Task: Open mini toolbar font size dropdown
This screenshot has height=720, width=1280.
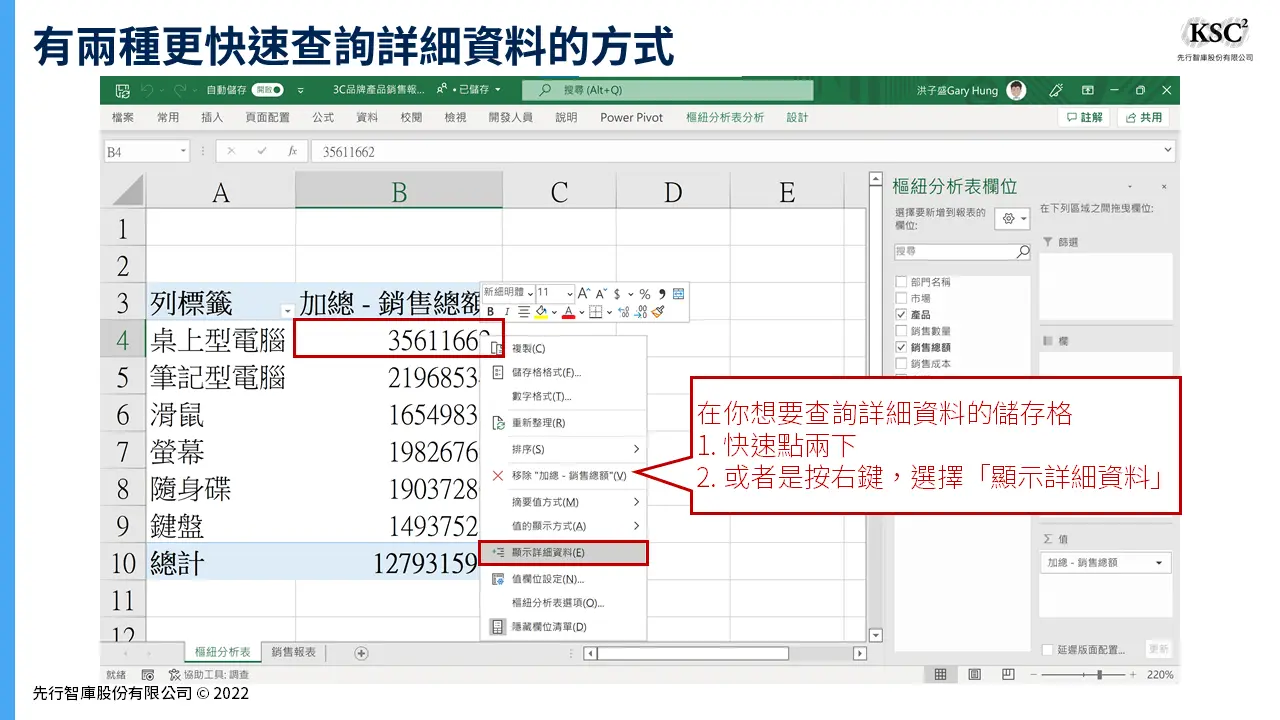Action: coord(570,294)
